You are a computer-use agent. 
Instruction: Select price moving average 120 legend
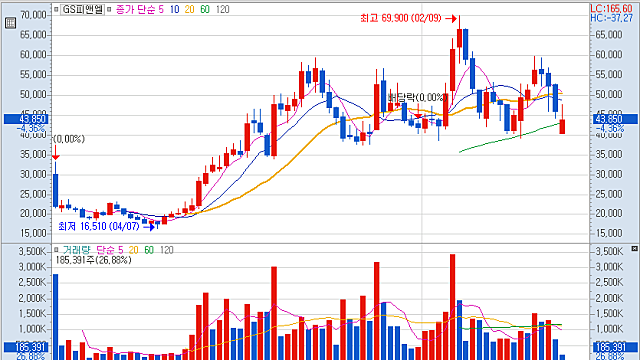222,9
